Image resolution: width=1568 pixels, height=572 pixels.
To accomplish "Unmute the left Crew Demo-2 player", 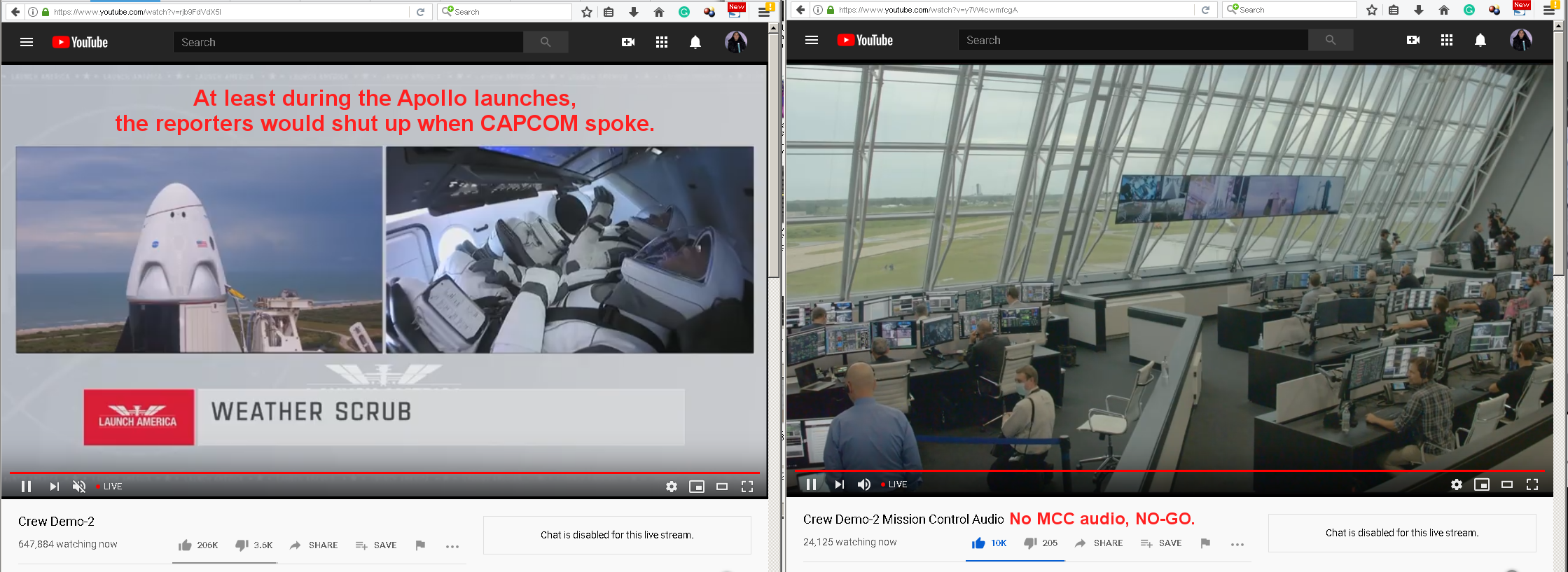I will click(x=79, y=487).
